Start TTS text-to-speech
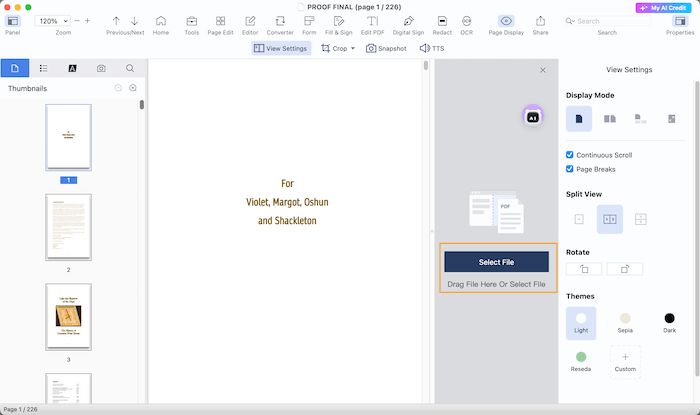This screenshot has width=700, height=415. tap(432, 48)
